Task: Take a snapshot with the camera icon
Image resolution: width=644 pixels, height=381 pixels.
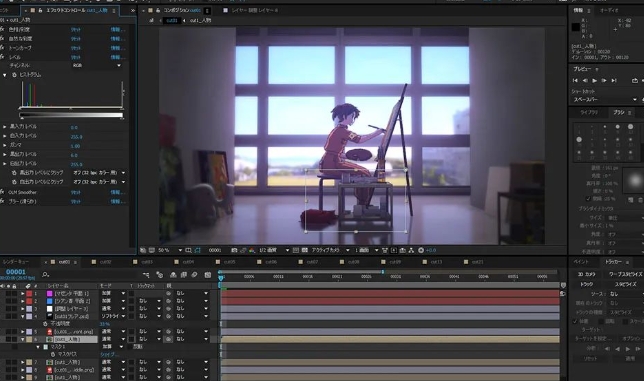Action: (x=234, y=250)
